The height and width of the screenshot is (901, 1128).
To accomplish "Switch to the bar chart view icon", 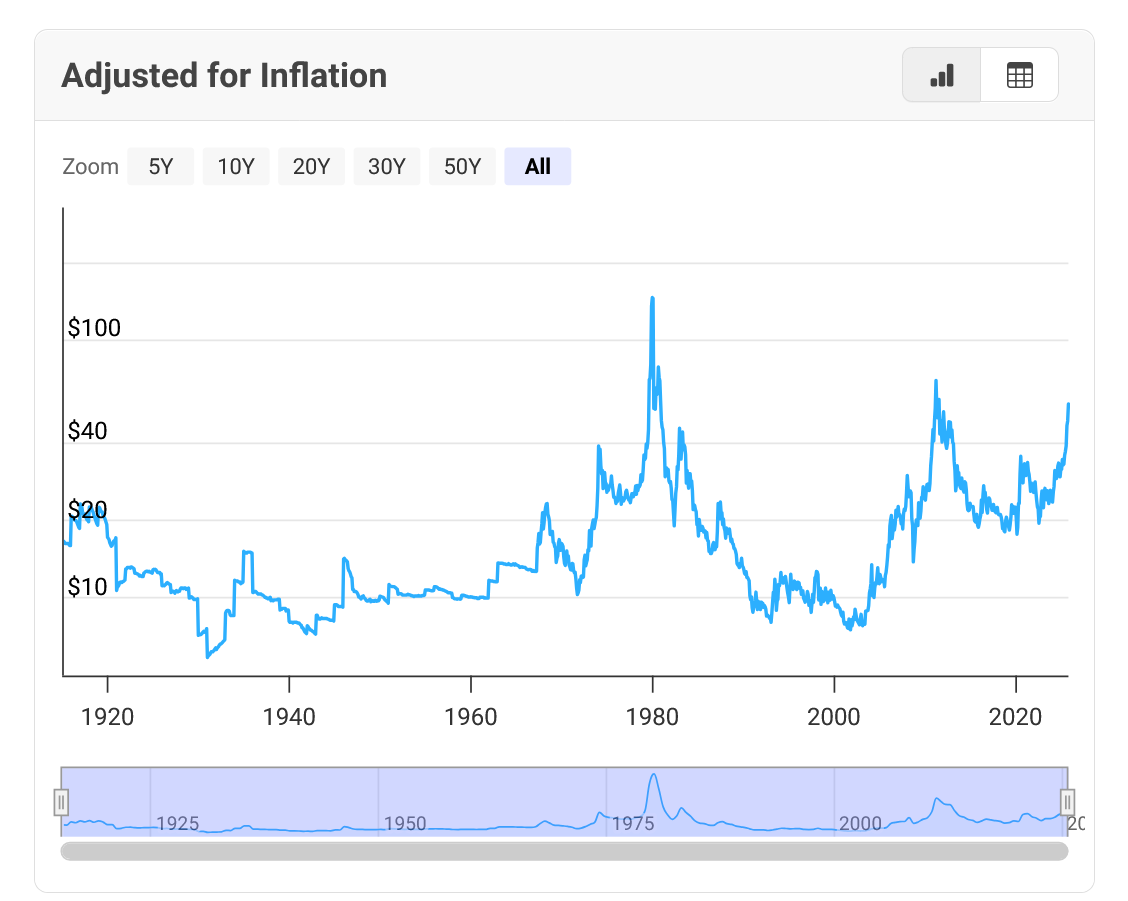I will (x=941, y=75).
